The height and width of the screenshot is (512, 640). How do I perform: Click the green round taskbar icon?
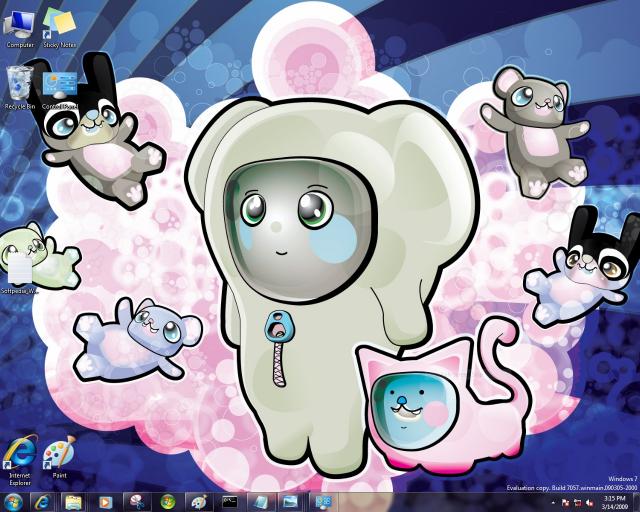click(167, 501)
